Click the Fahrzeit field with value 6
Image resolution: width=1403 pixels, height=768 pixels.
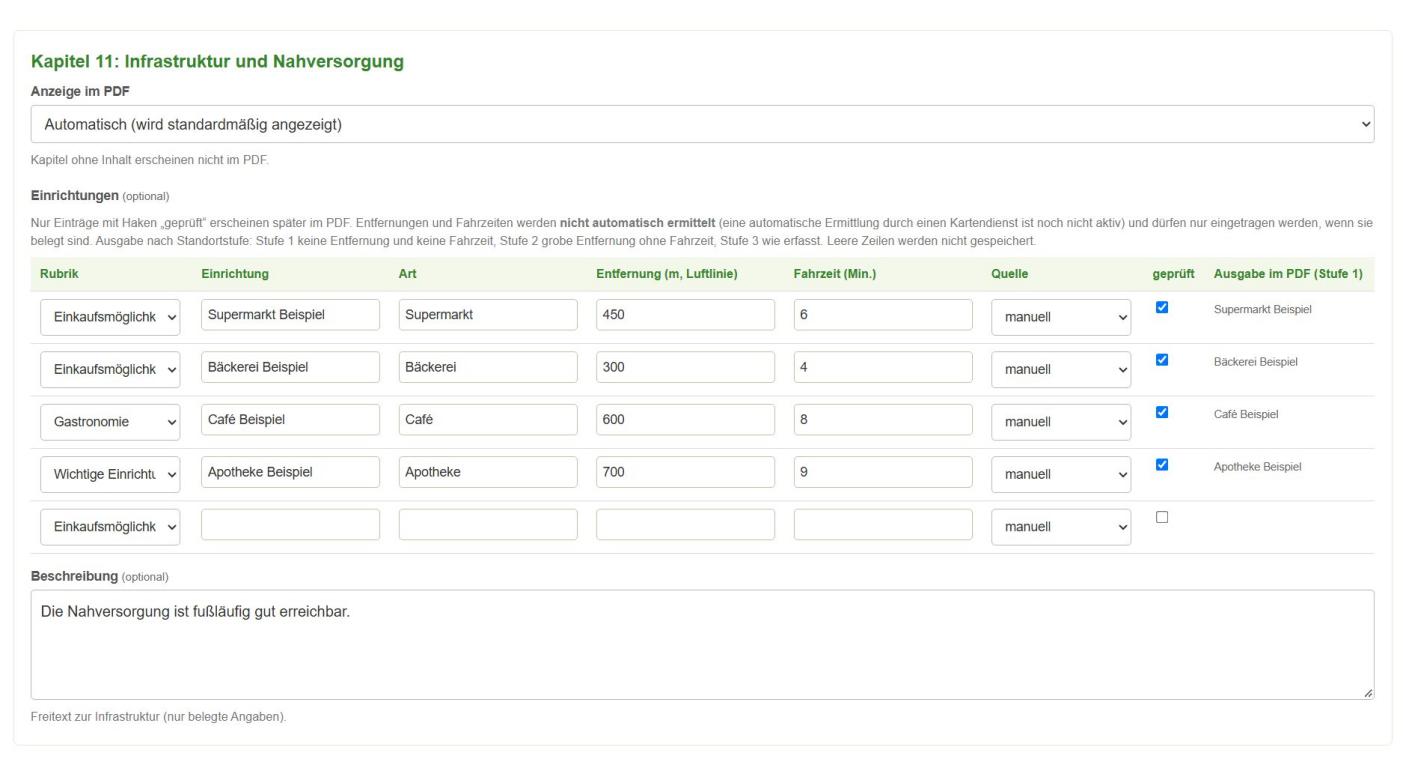(883, 315)
